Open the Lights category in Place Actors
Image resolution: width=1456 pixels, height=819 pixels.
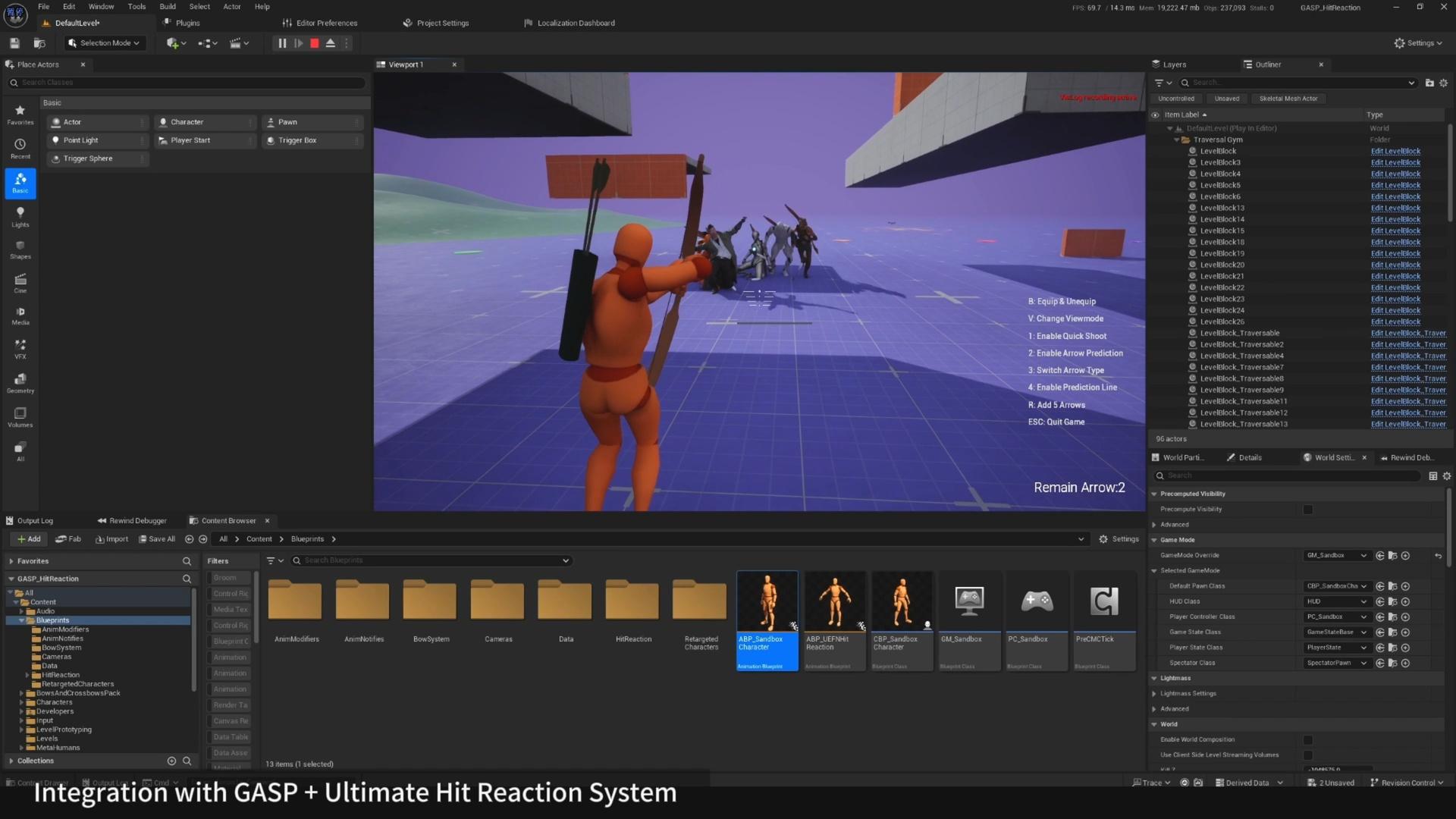(x=20, y=217)
